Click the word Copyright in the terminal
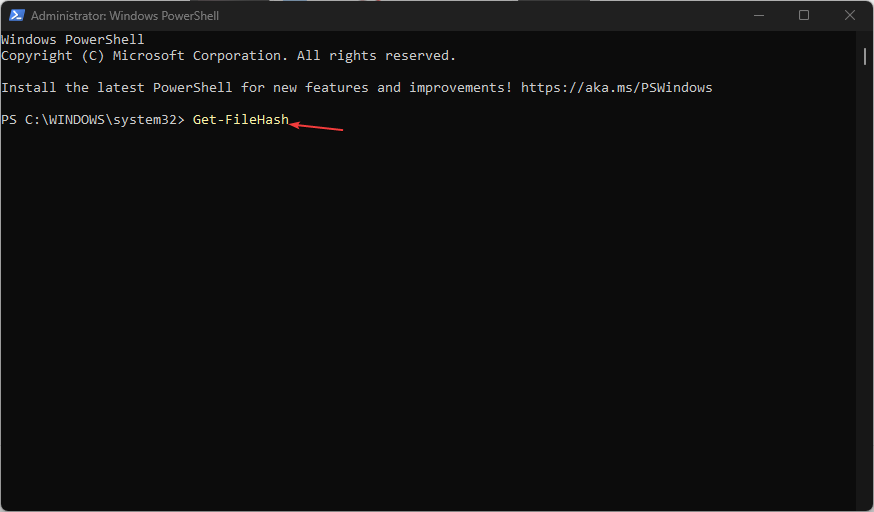 37,56
